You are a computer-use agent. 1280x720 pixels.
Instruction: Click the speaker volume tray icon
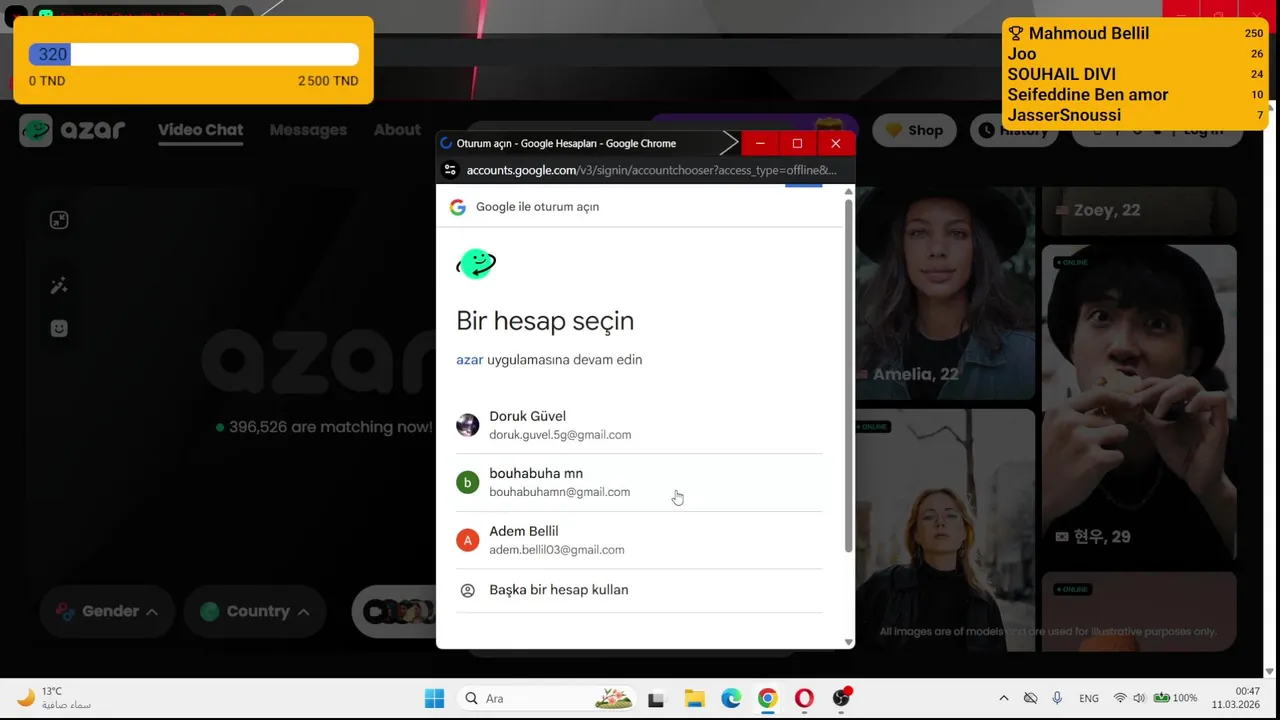1139,698
